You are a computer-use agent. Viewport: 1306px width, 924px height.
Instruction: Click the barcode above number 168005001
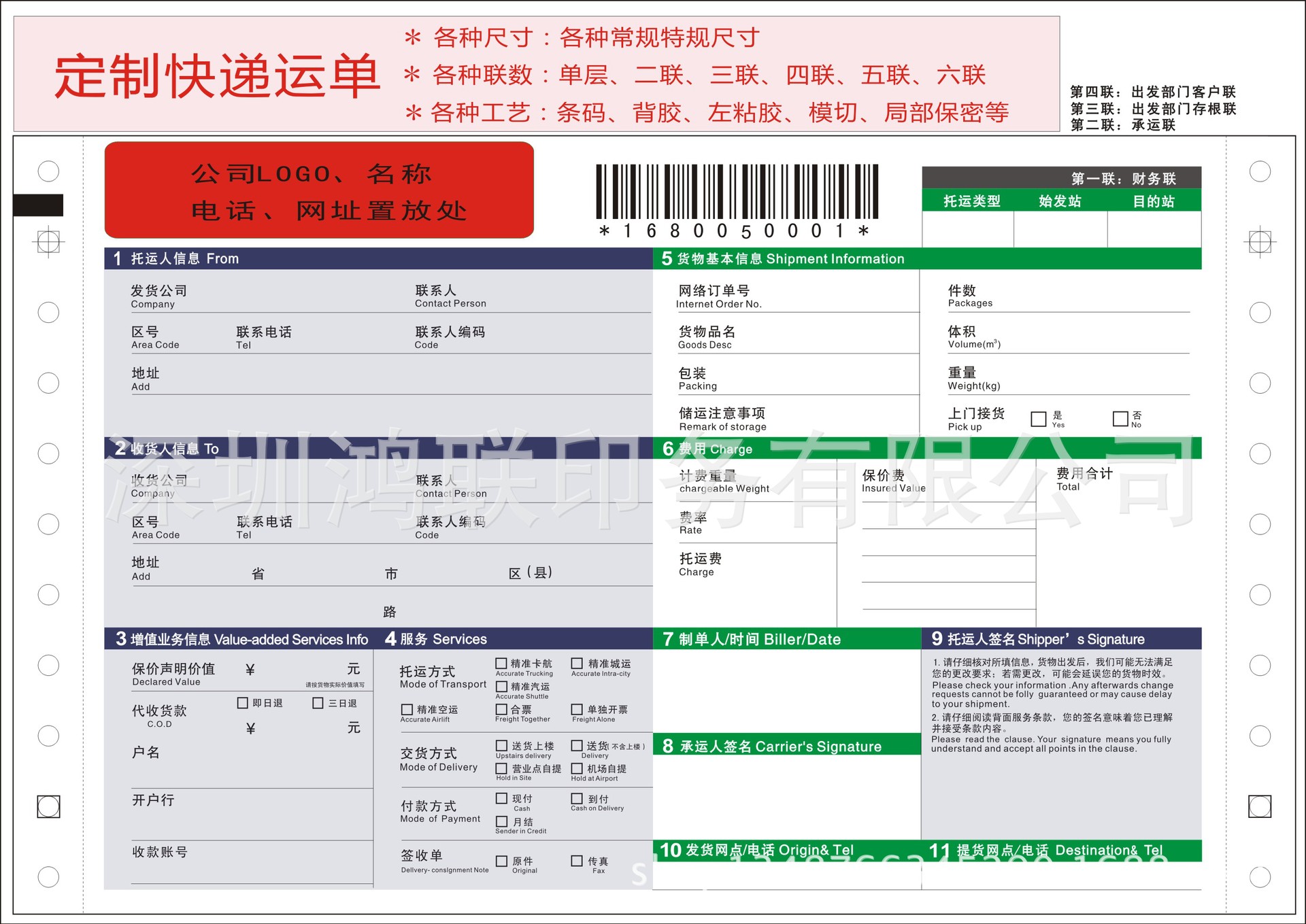point(737,191)
